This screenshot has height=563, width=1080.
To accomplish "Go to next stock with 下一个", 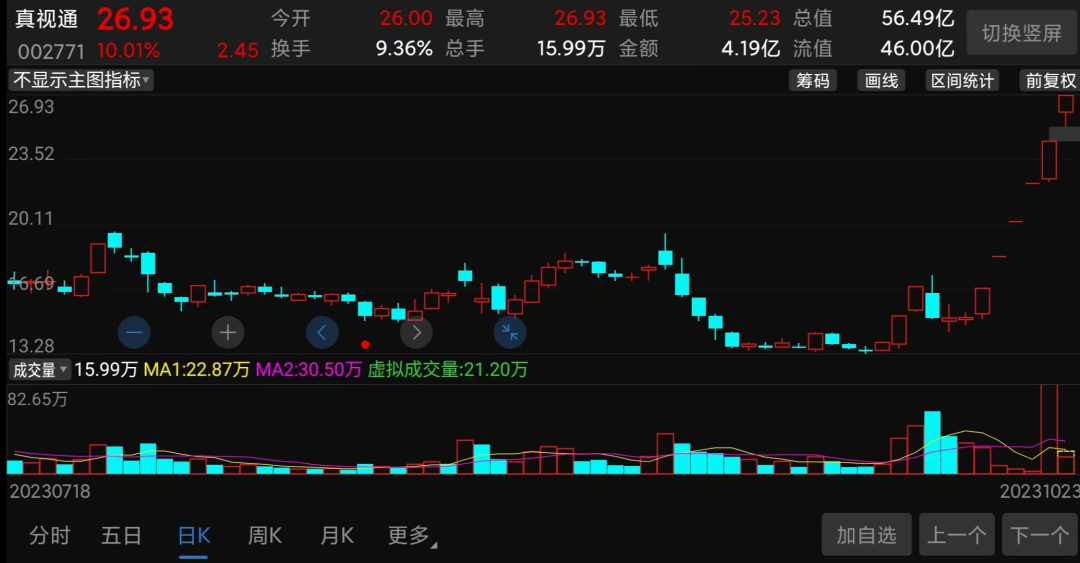I will click(x=1040, y=535).
